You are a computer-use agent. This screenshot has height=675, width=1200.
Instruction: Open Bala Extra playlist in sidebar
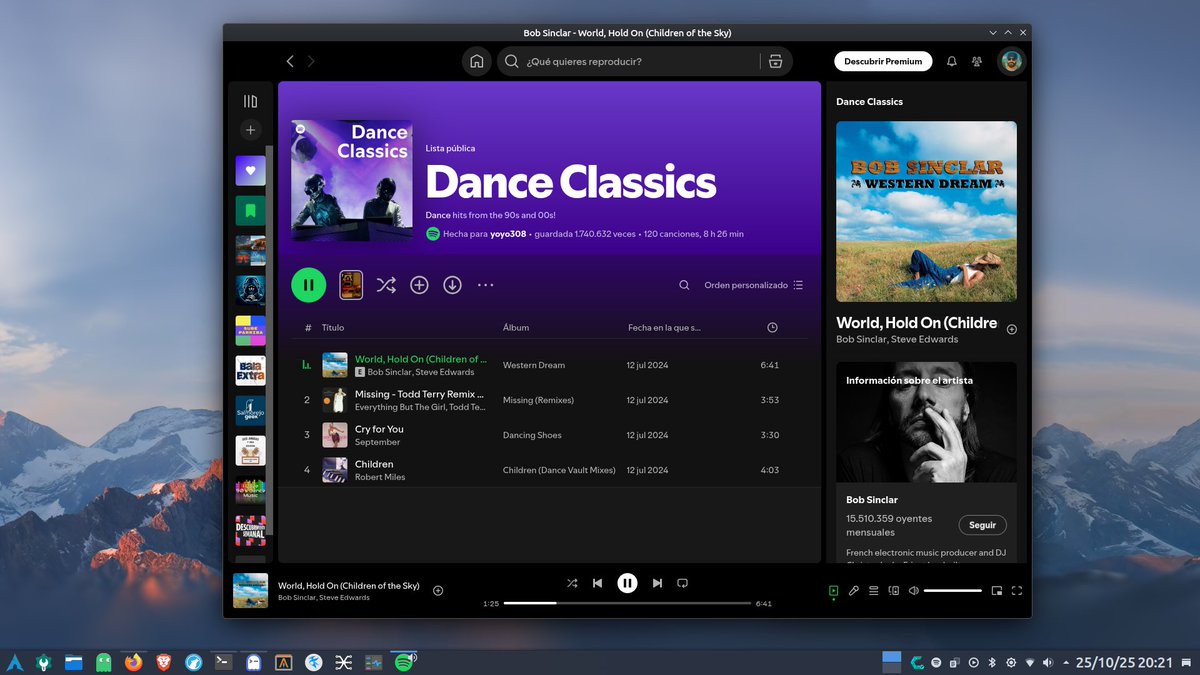point(250,370)
